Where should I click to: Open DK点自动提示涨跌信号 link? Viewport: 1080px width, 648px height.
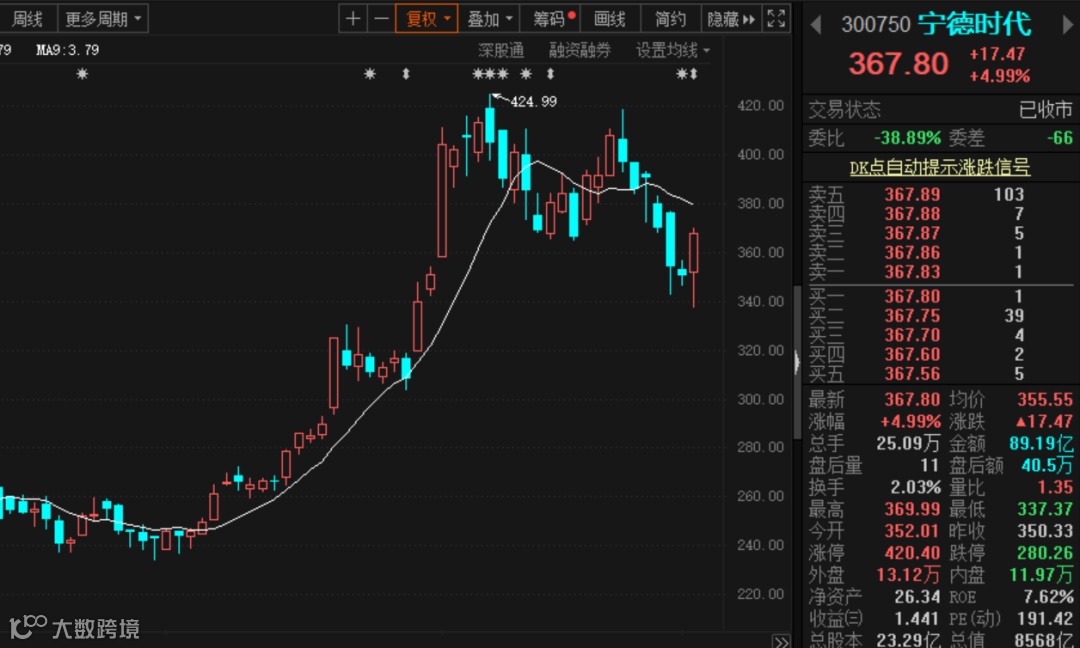(x=939, y=167)
